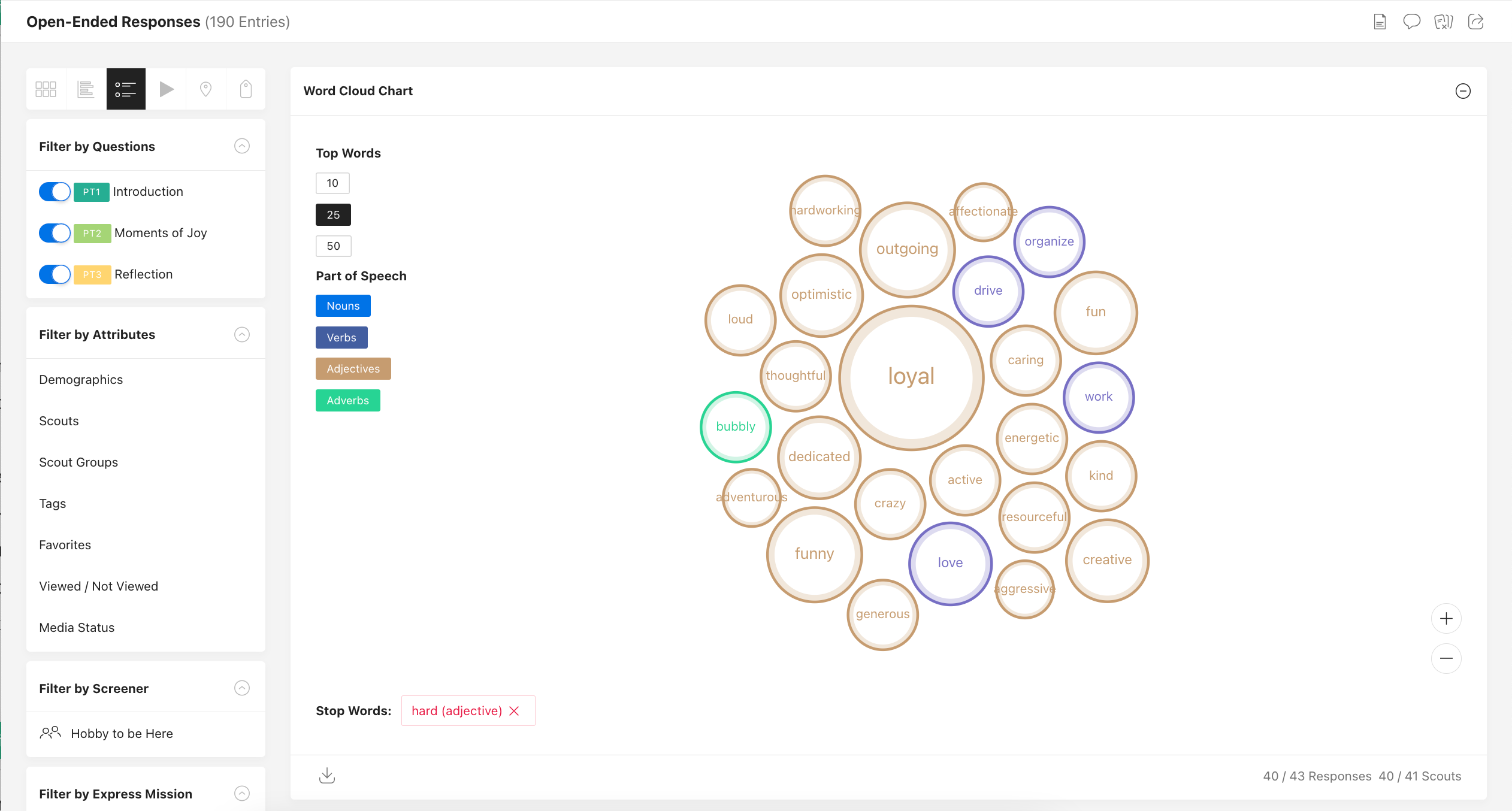
Task: Show top 50 words
Action: pos(333,246)
